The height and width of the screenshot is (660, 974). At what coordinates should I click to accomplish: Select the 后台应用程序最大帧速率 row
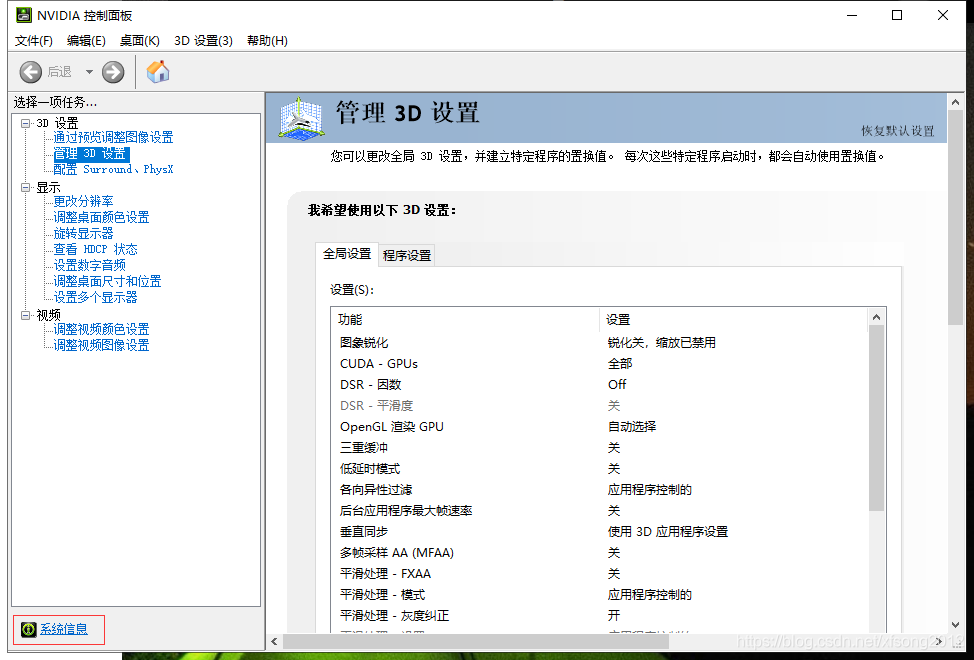(x=599, y=510)
